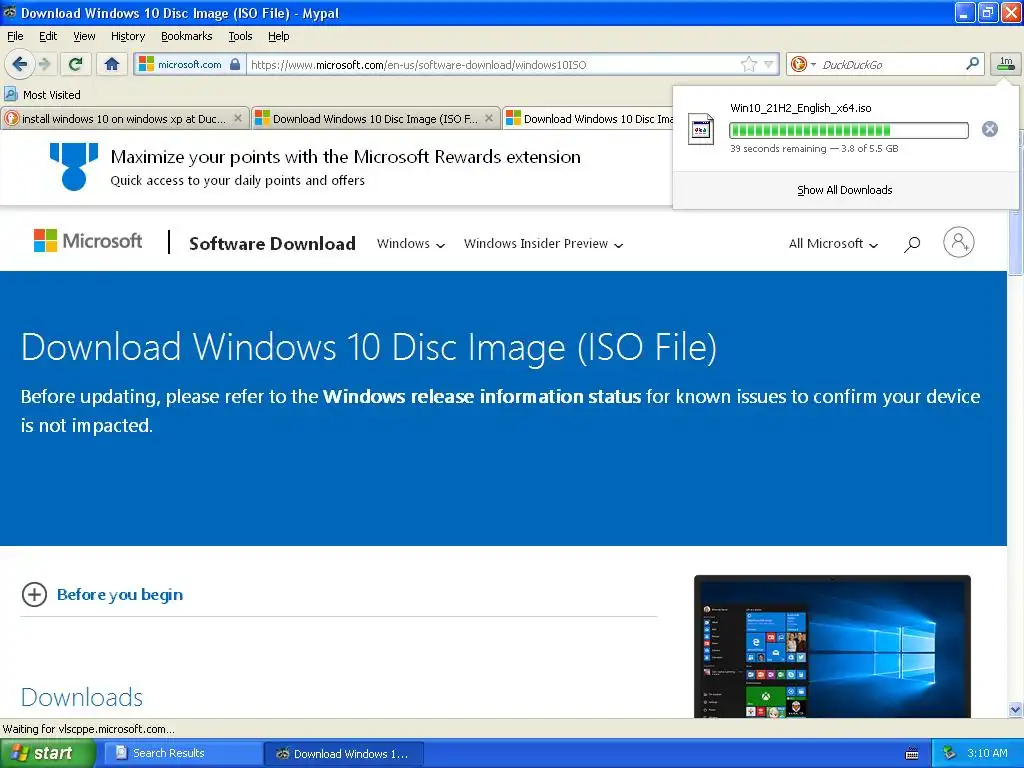
Task: Click the scroll down arrow on scrollbar
Action: (x=1015, y=709)
